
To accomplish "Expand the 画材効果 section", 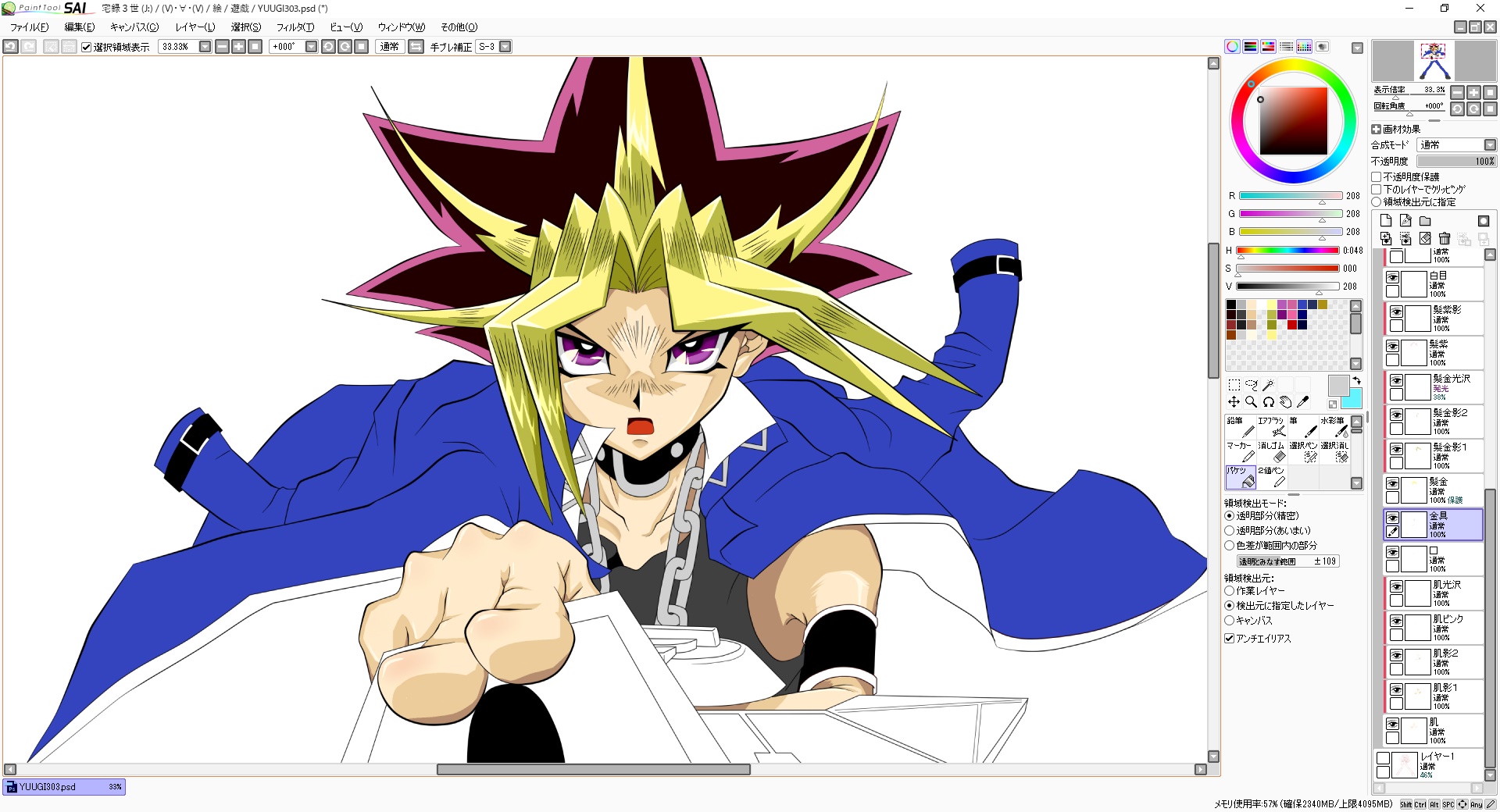I will pos(1377,130).
